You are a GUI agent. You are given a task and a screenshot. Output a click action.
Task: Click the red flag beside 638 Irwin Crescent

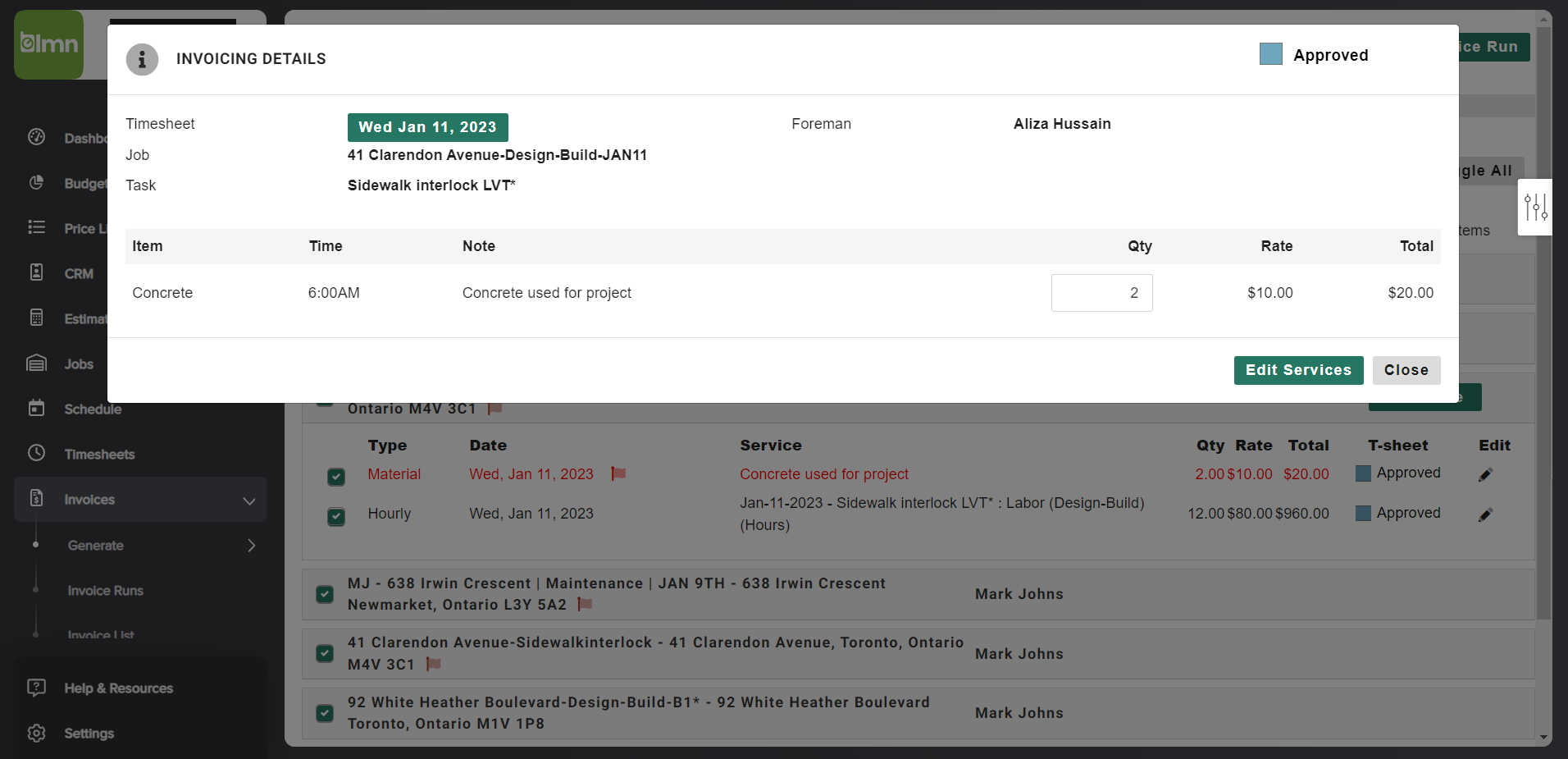(584, 603)
